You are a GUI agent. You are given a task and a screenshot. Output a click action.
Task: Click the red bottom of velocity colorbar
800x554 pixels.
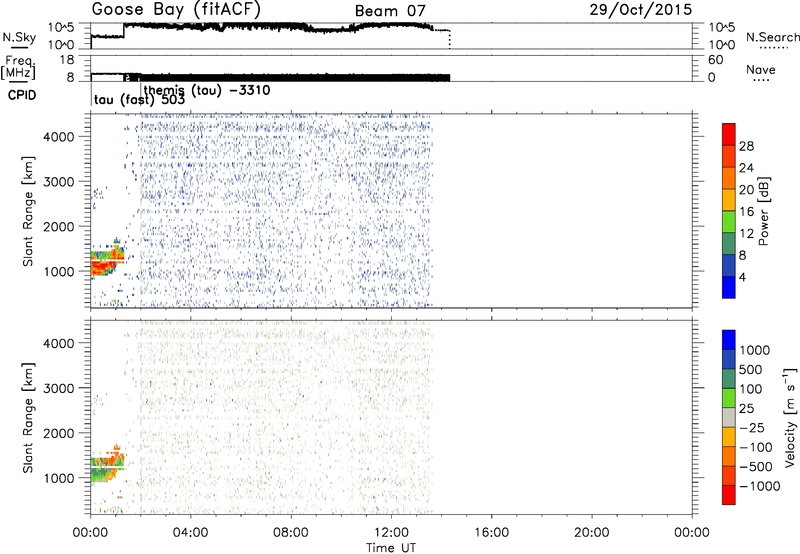[729, 495]
